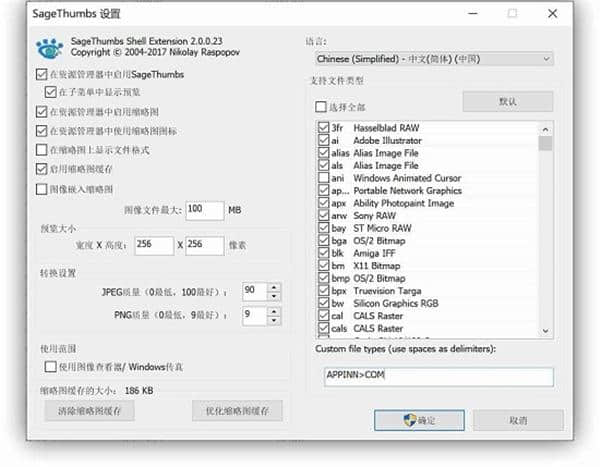Toggle the 'show preview in submenu' checkbox
The image size is (600, 467).
pyautogui.click(x=51, y=92)
